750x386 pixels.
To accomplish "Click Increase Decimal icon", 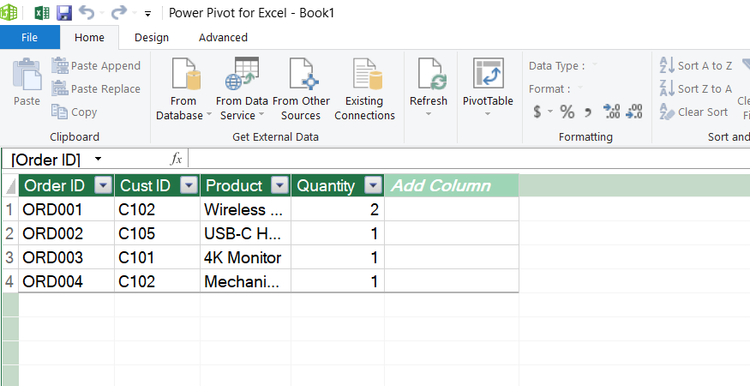I will [x=612, y=111].
